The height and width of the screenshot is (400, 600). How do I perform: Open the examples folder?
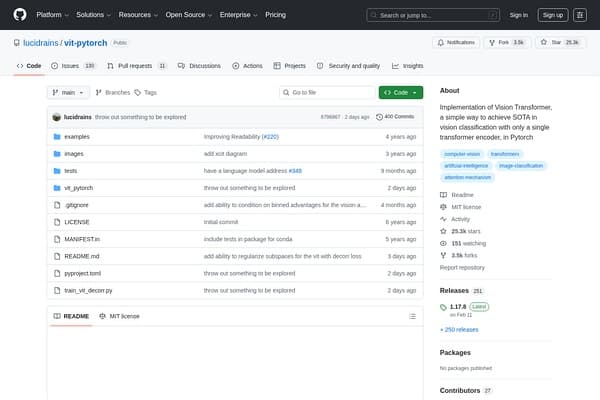click(x=77, y=137)
